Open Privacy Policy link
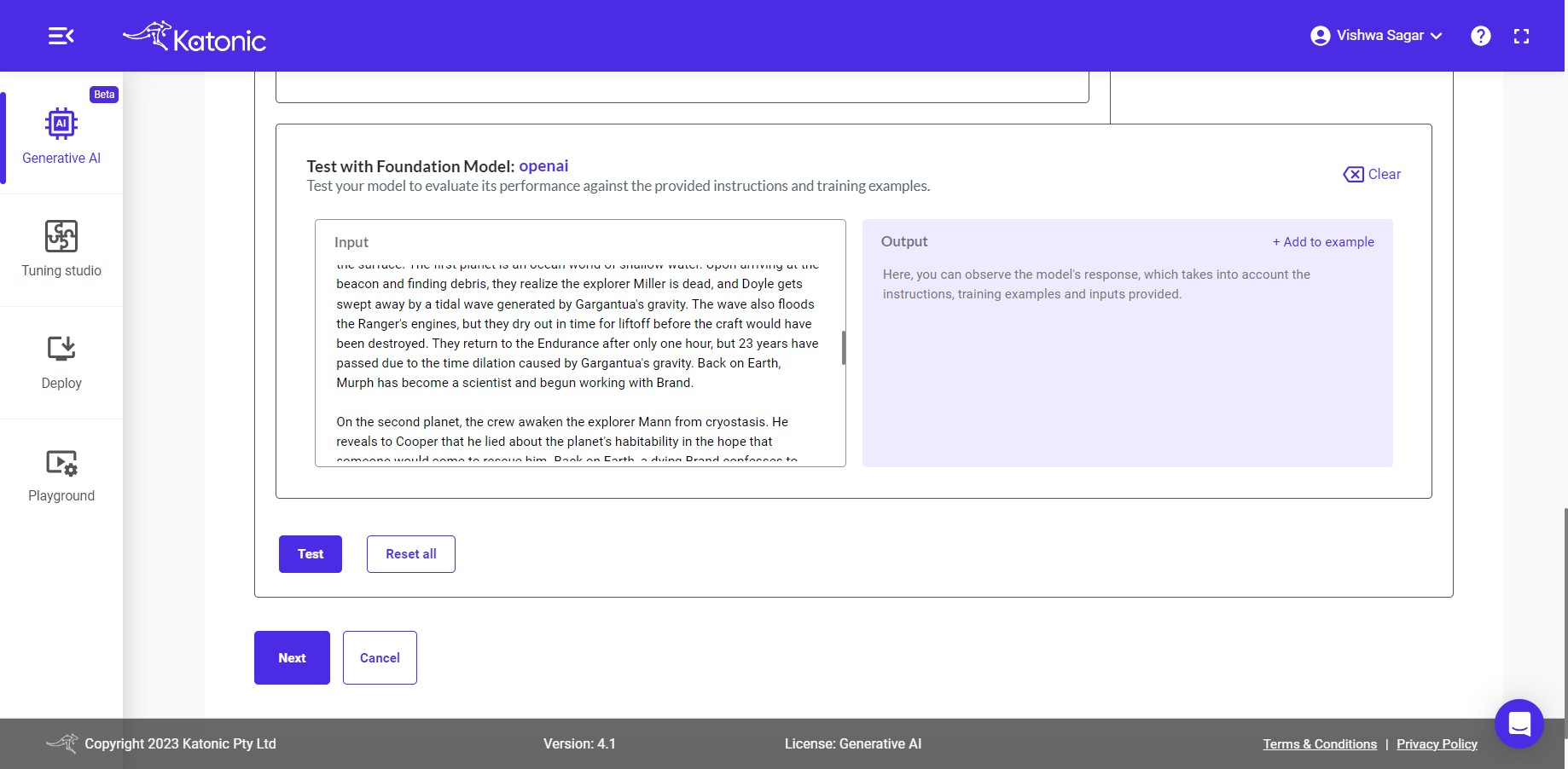 (1437, 744)
